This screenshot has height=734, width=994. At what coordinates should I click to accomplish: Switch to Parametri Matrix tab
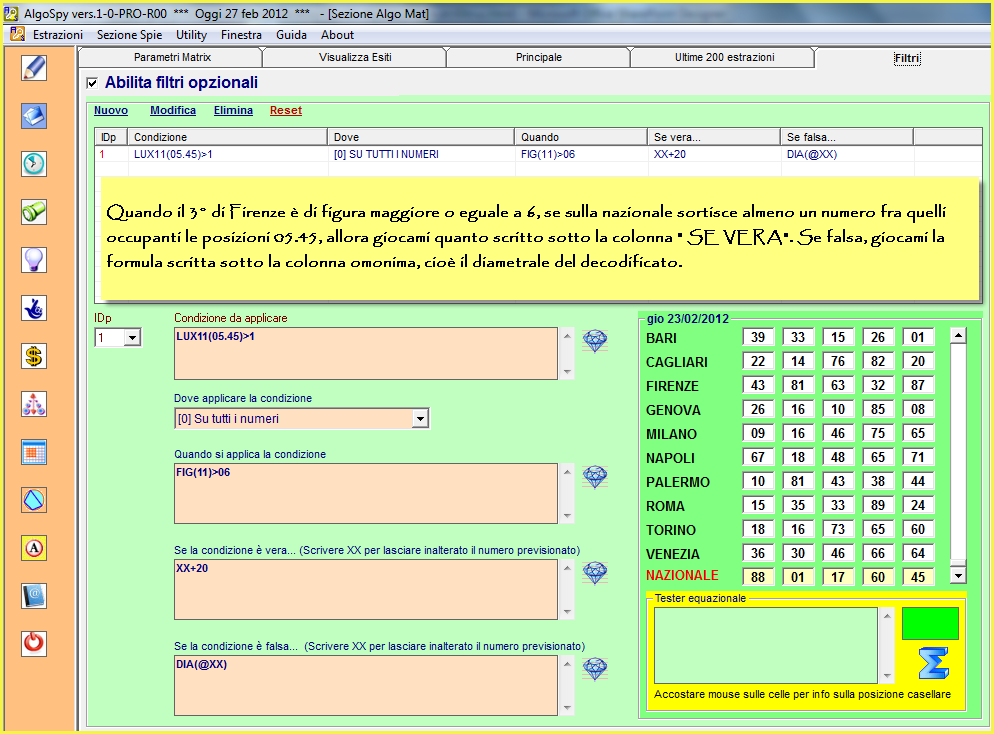(x=172, y=57)
